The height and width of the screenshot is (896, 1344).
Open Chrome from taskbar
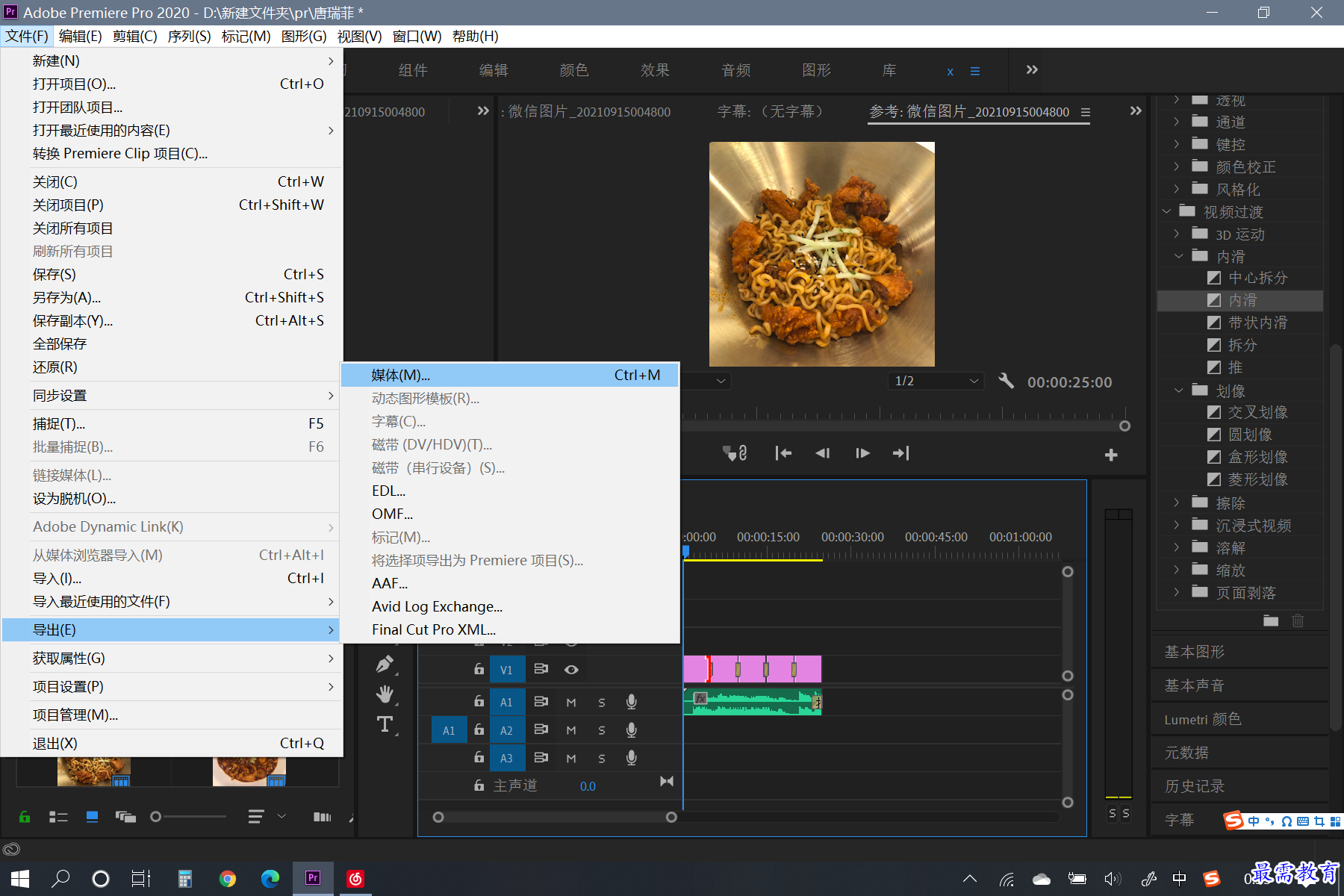point(228,879)
